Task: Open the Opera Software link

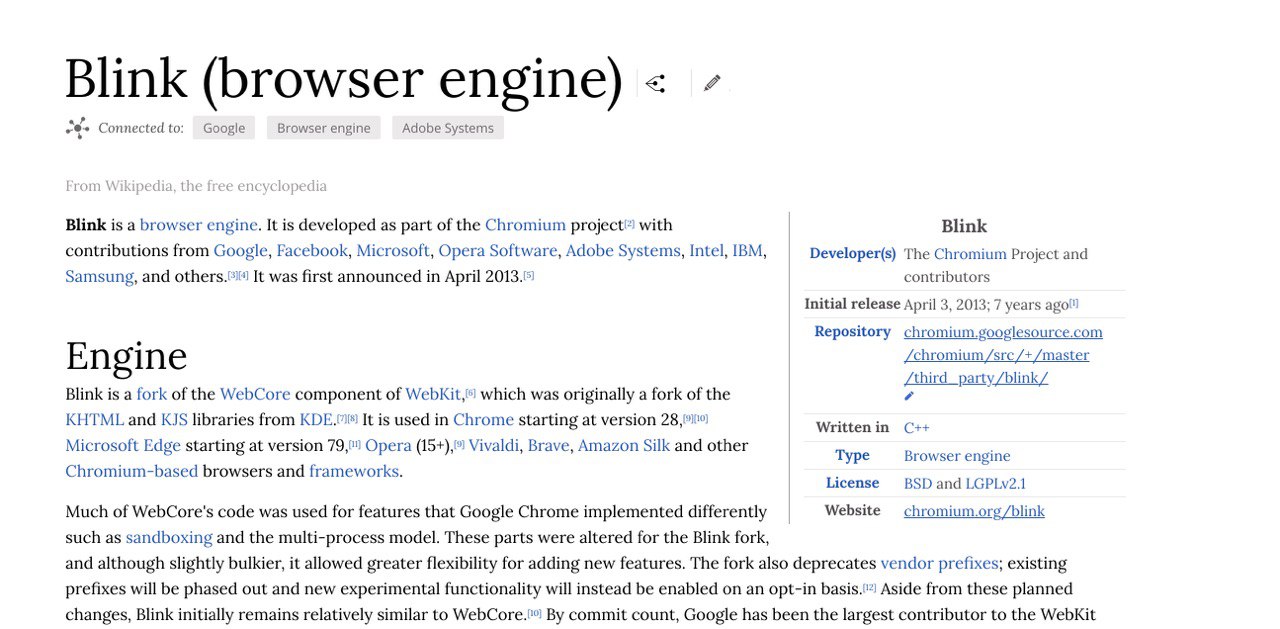Action: (x=497, y=251)
